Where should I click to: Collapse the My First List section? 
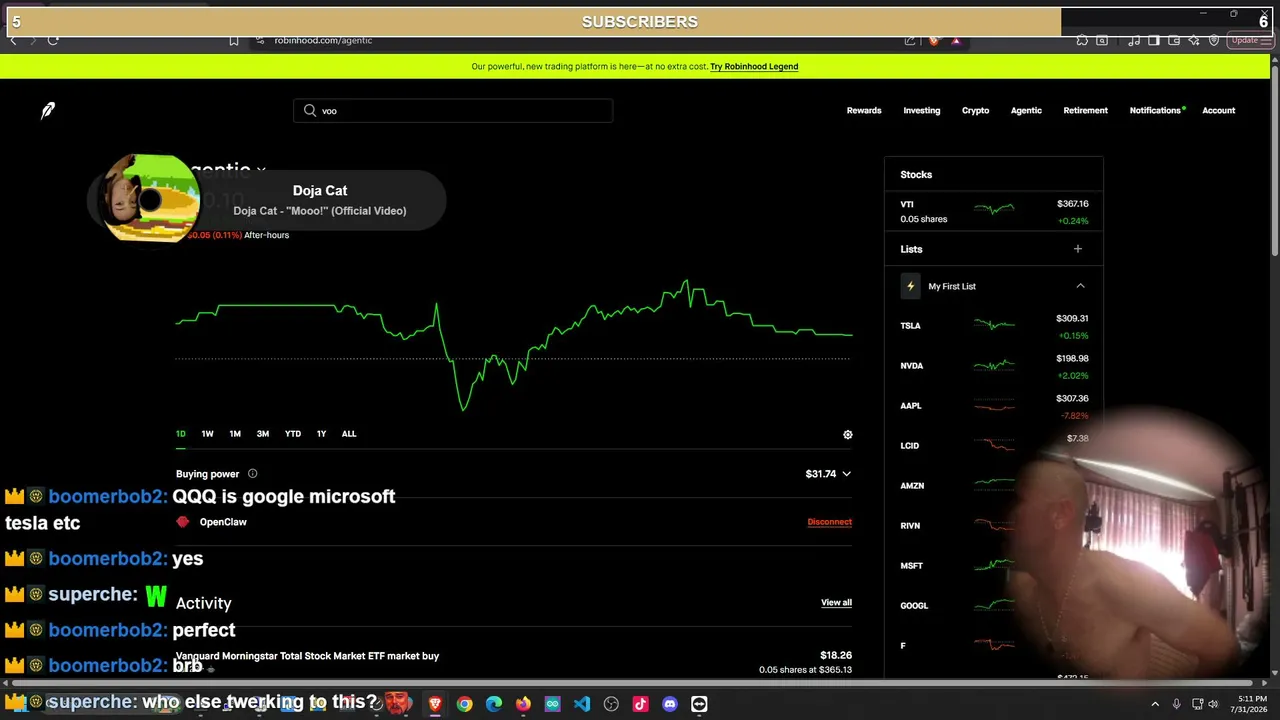tap(1080, 286)
